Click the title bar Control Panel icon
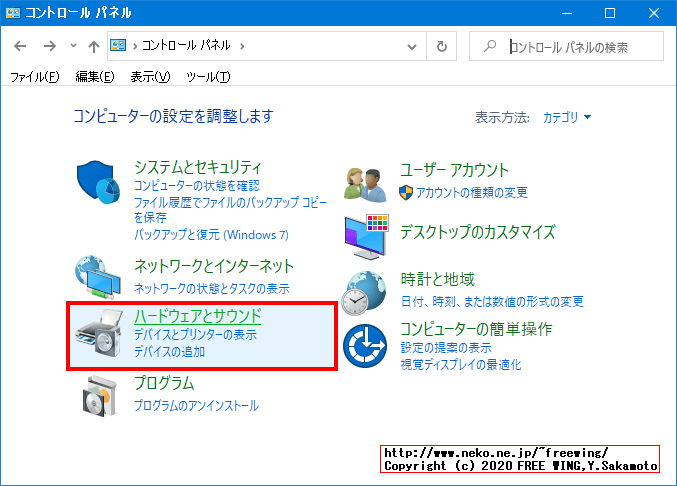Screen dimensions: 677x486 13,13
